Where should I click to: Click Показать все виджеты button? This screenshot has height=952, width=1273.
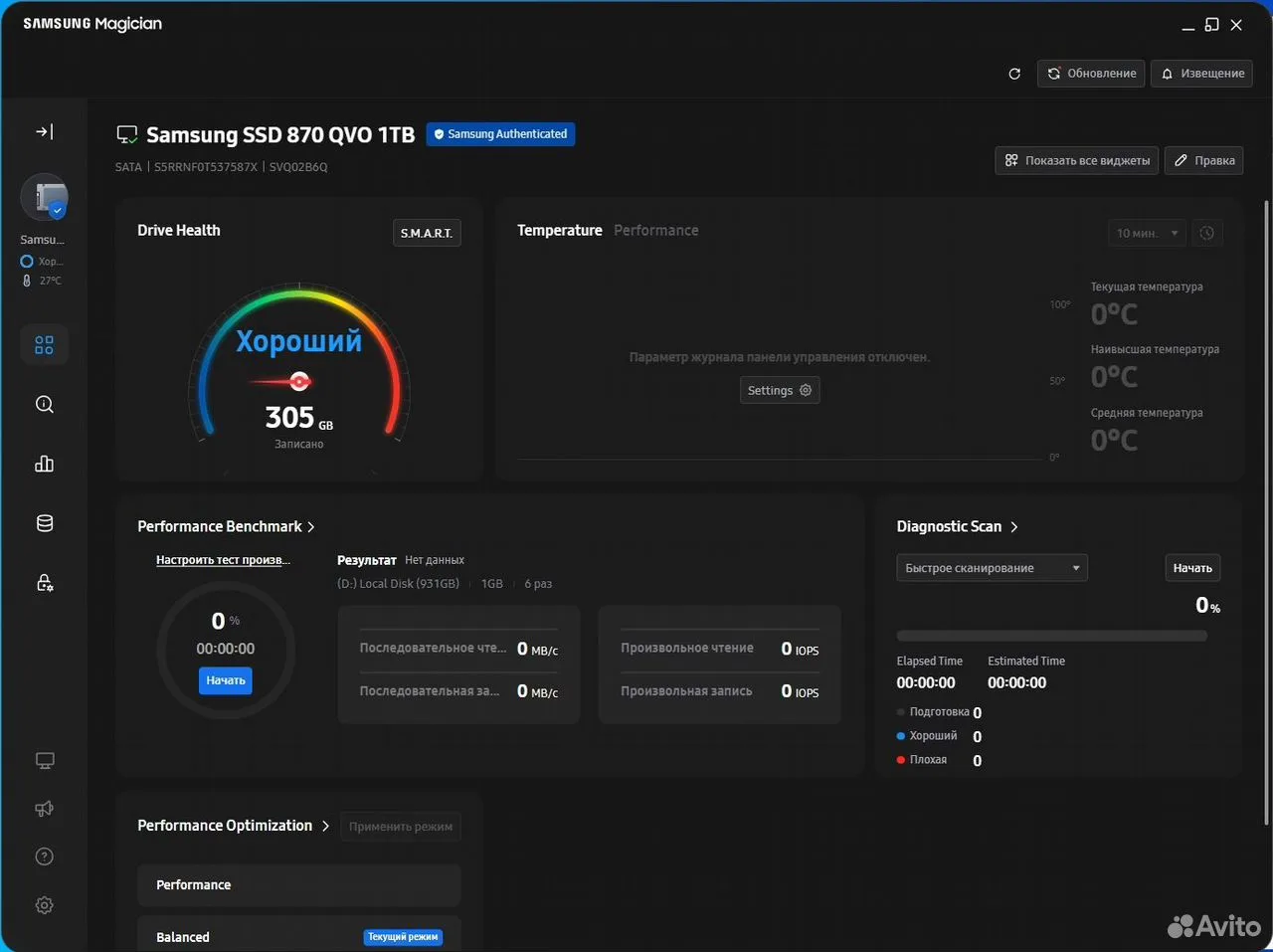pyautogui.click(x=1077, y=160)
